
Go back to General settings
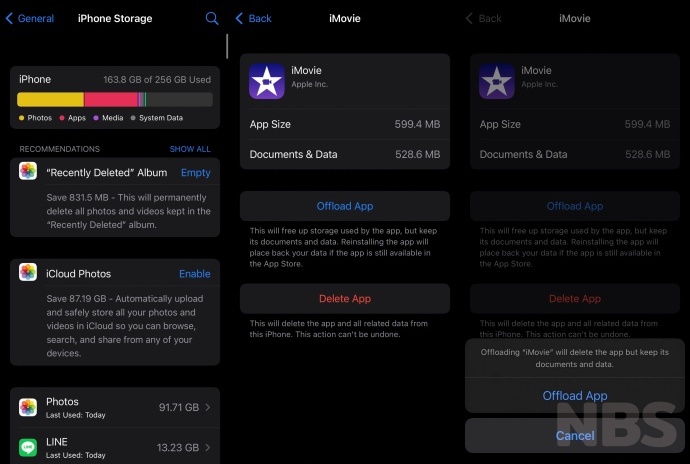pyautogui.click(x=29, y=18)
